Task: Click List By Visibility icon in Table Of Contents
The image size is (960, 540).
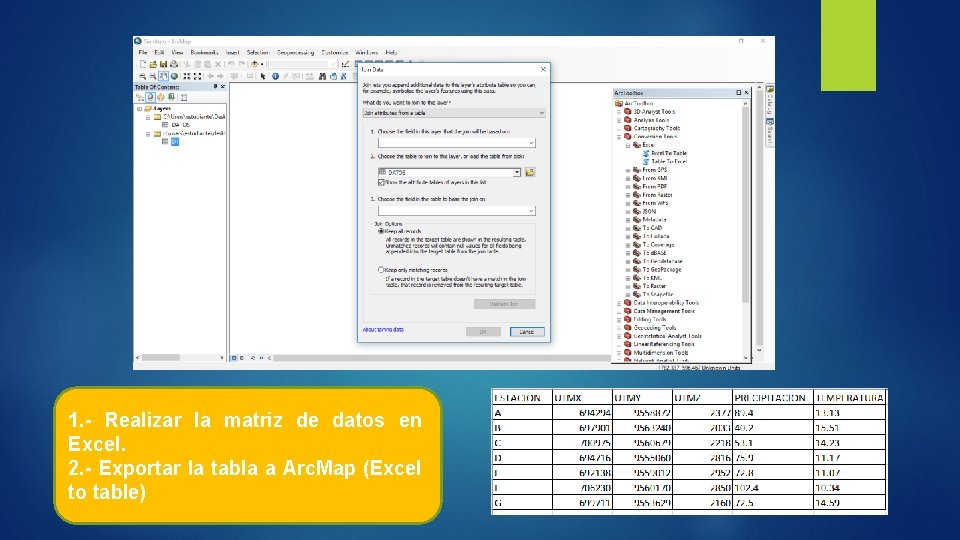Action: coord(160,97)
